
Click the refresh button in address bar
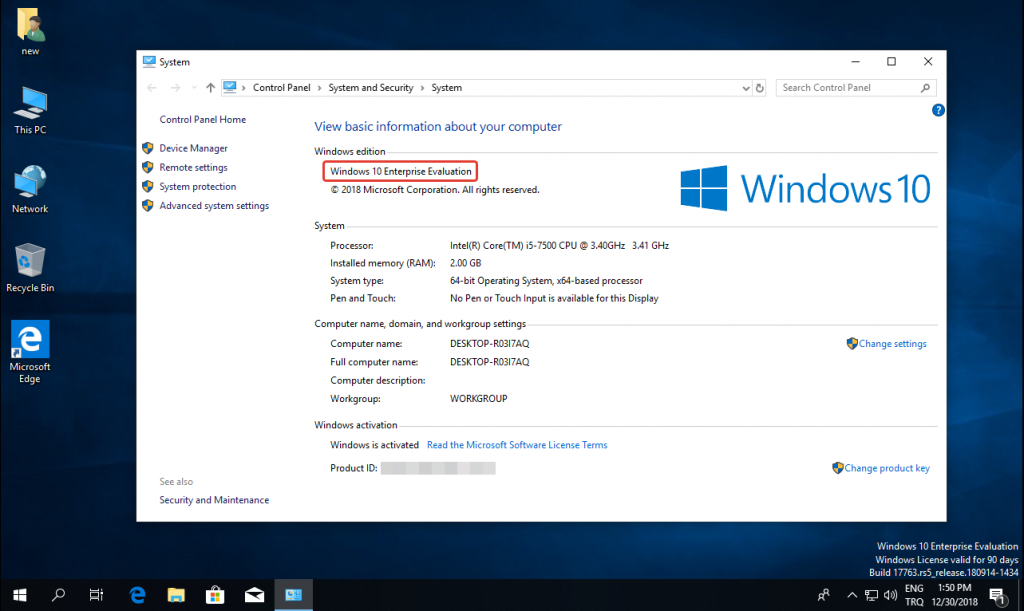(761, 88)
